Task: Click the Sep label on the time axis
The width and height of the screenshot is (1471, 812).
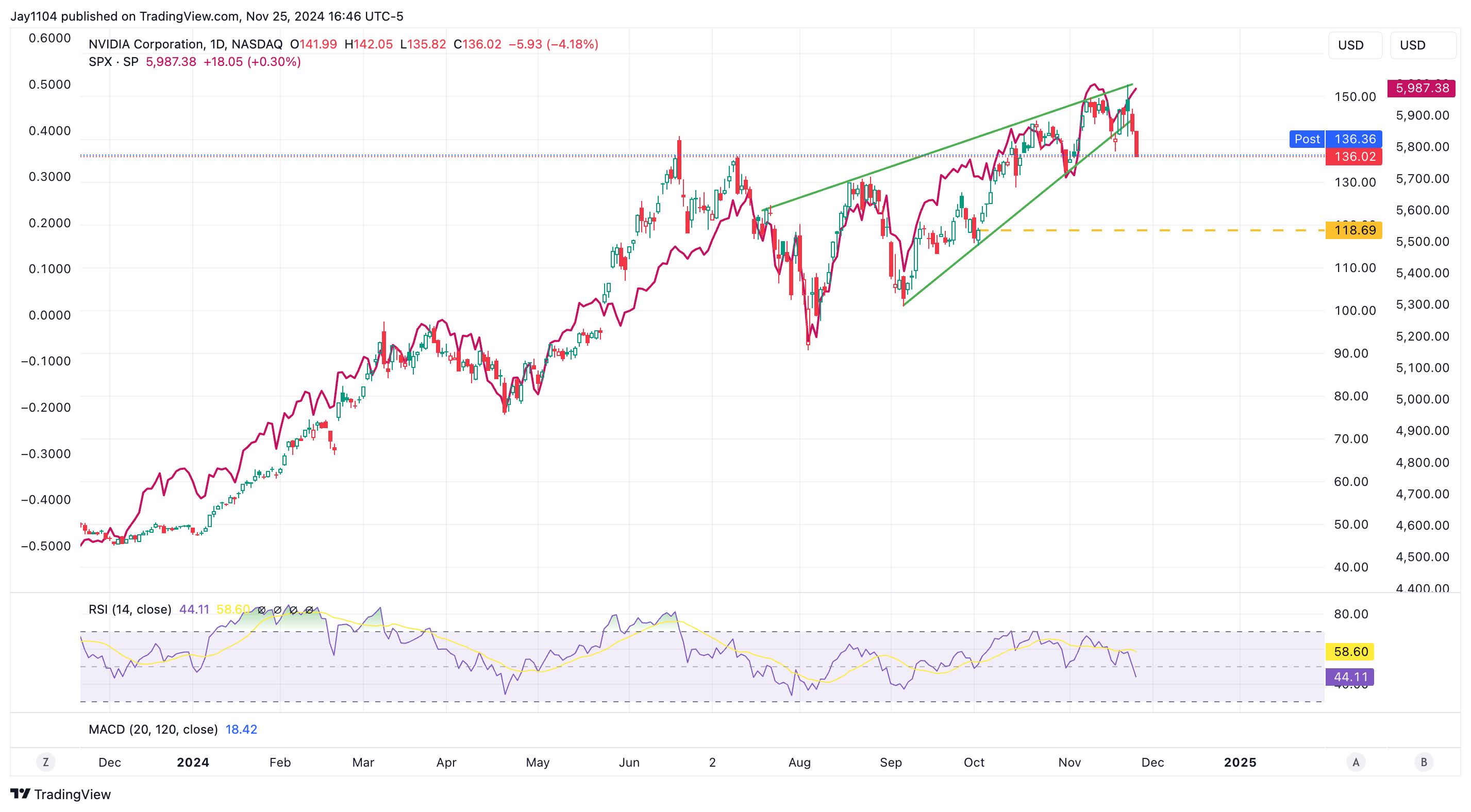Action: pyautogui.click(x=891, y=763)
